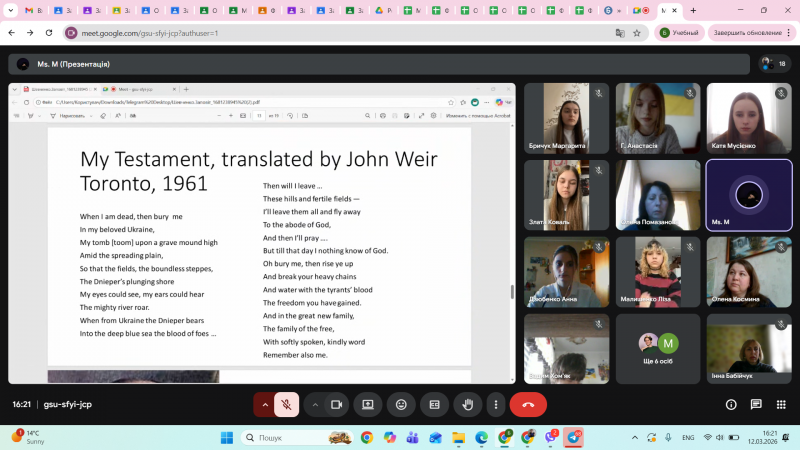Viewport: 800px width, 450px height.
Task: Expand the video settings chevron
Action: pyautogui.click(x=315, y=404)
